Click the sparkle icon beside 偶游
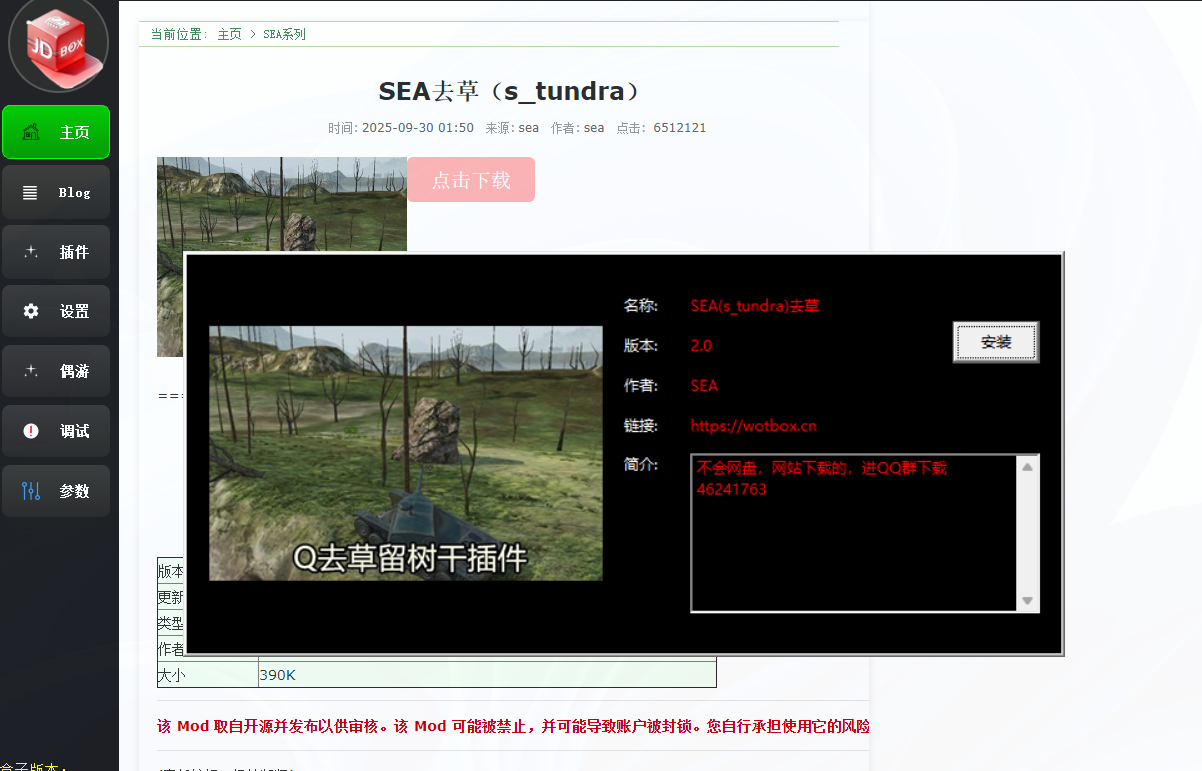Image resolution: width=1202 pixels, height=771 pixels. (31, 371)
